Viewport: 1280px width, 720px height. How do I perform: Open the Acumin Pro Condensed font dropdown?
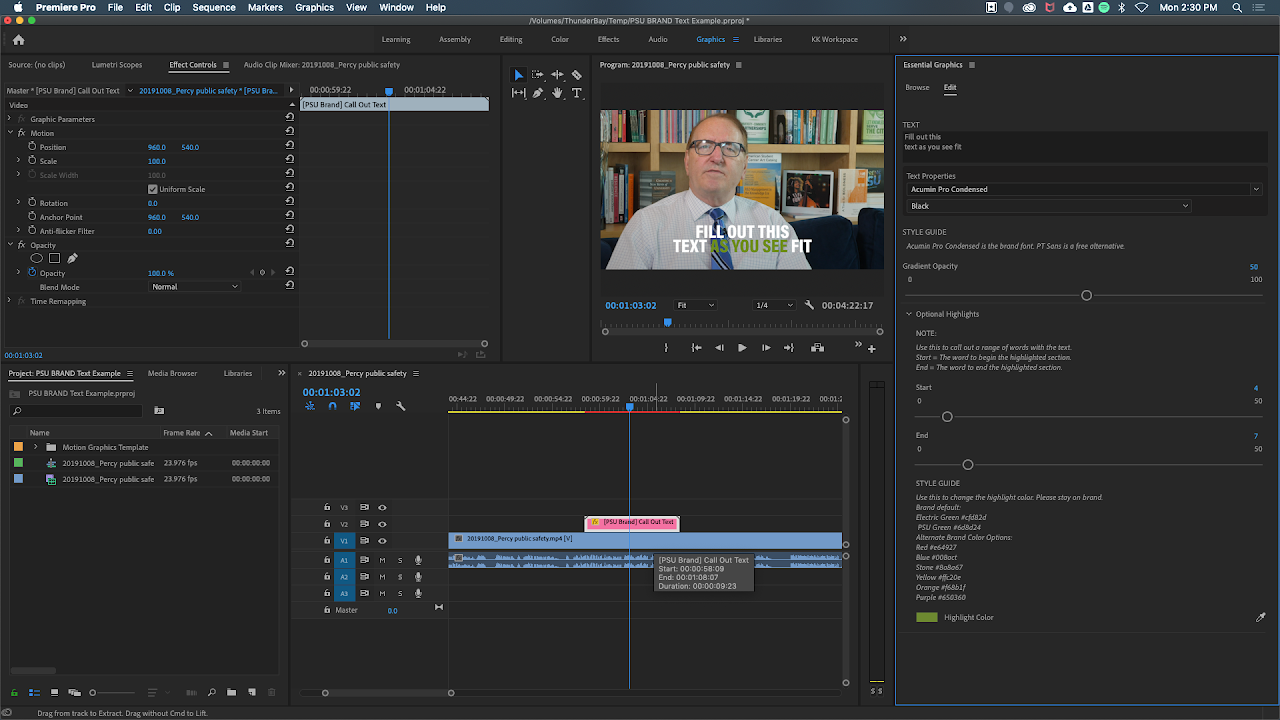point(1085,189)
